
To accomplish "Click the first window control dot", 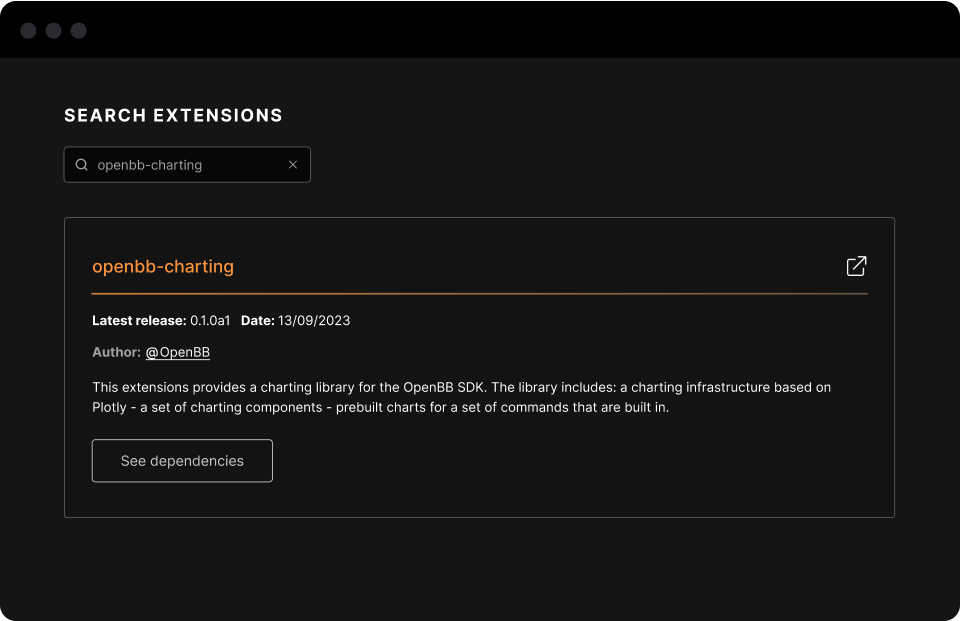I will click(29, 31).
